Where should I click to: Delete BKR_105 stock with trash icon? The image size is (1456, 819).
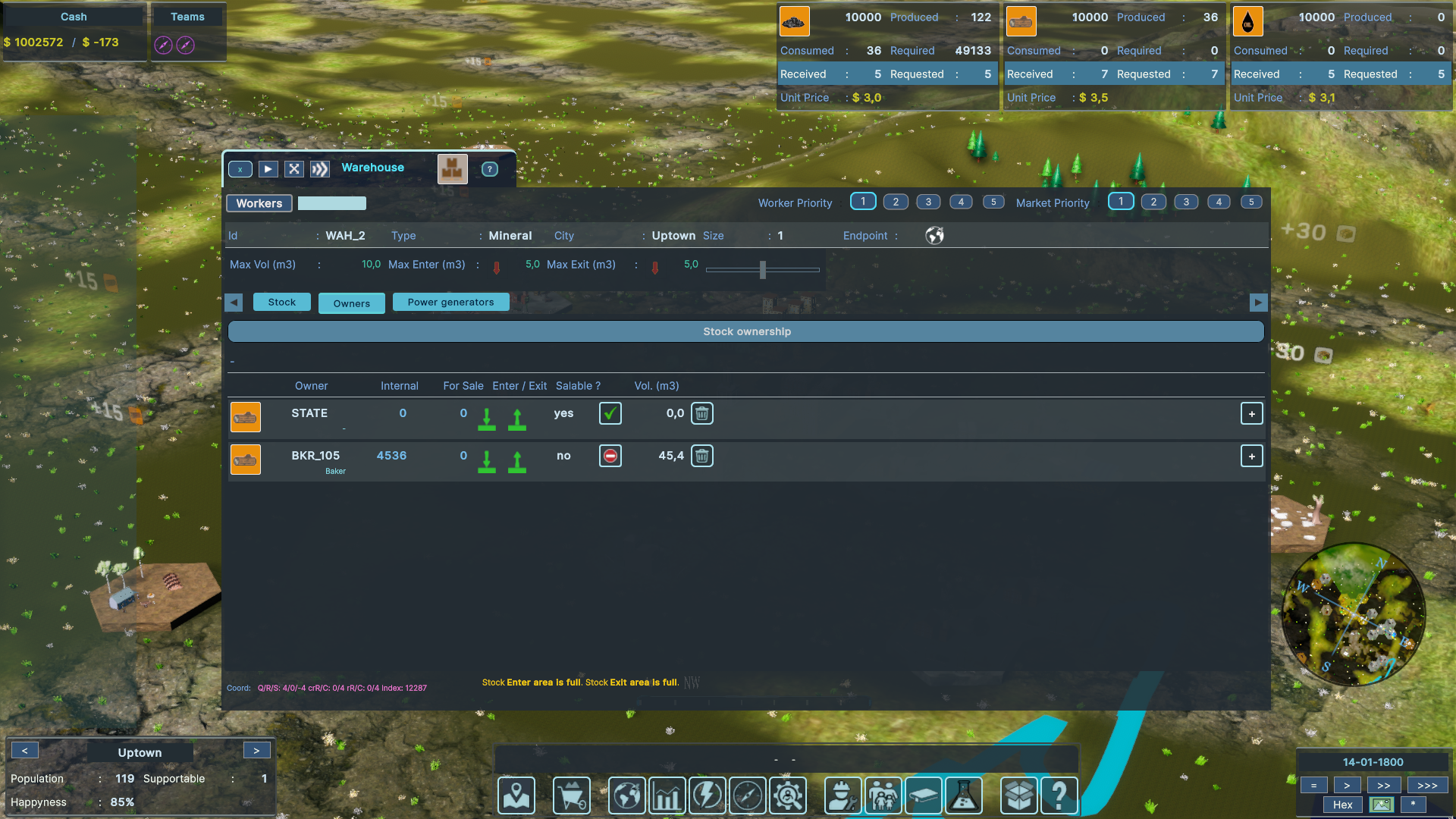click(702, 456)
